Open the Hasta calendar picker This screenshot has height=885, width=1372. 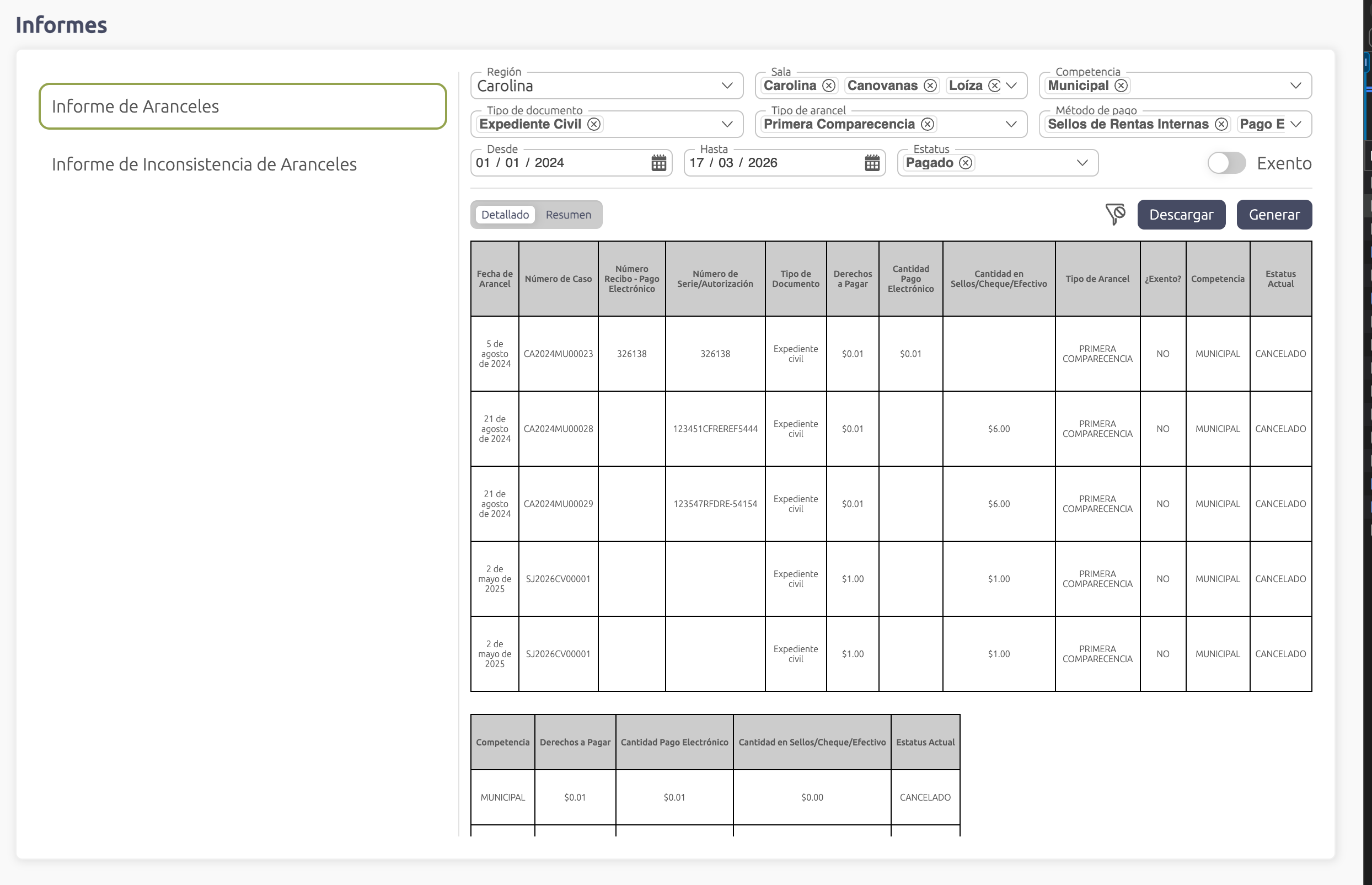point(871,163)
